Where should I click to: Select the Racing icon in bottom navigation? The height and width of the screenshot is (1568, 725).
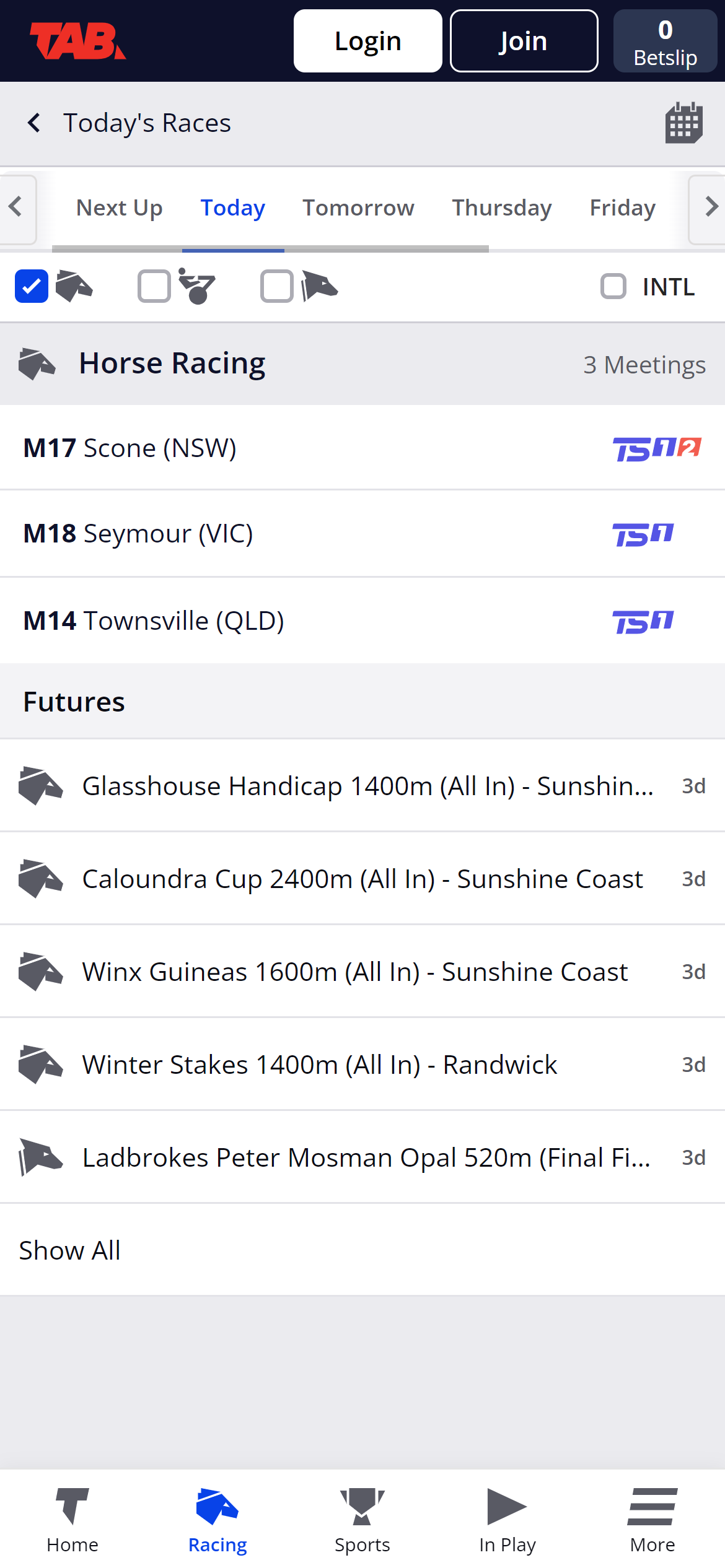216,1512
